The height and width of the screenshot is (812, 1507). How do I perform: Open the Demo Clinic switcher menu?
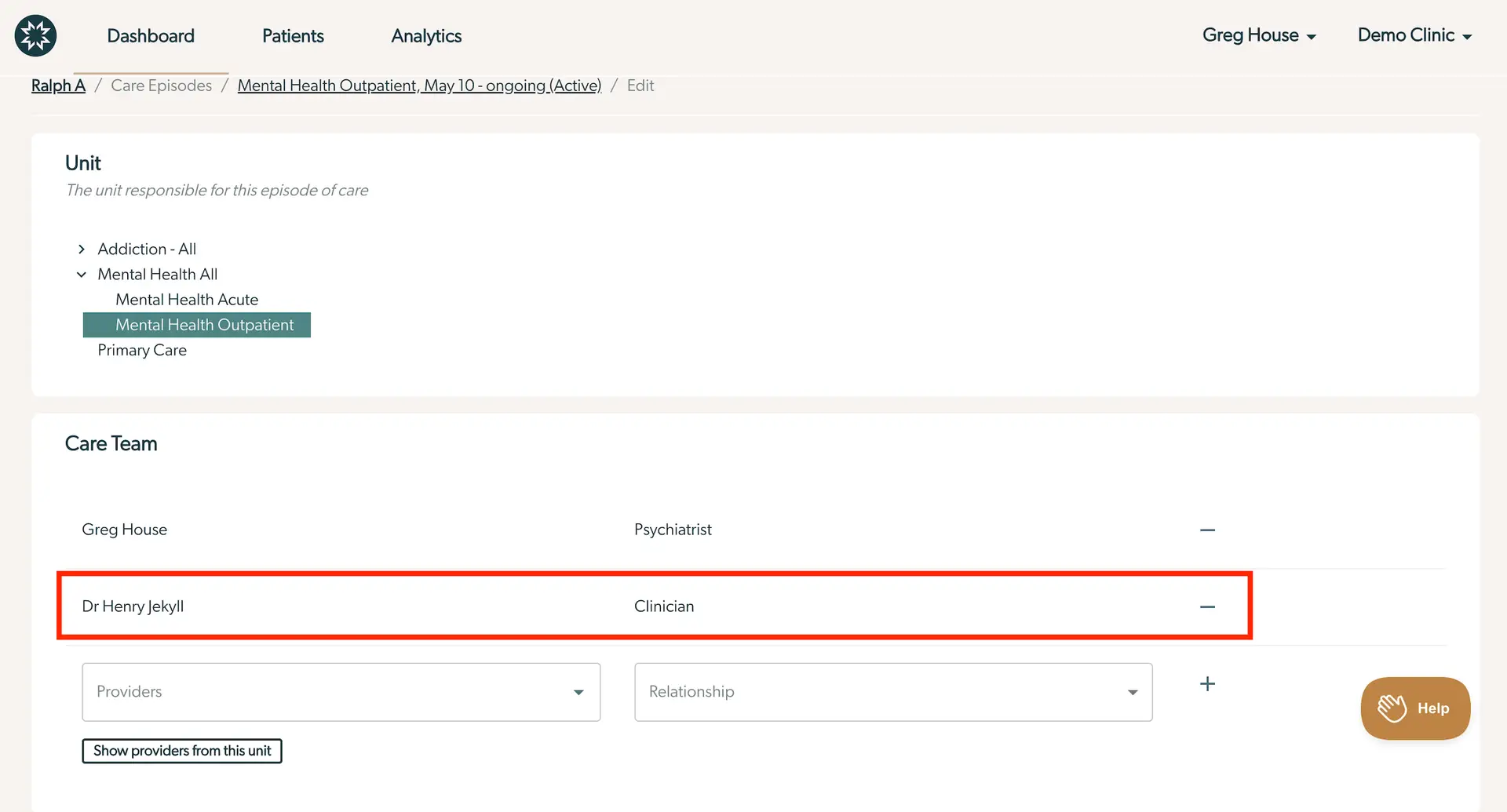[x=1414, y=35]
